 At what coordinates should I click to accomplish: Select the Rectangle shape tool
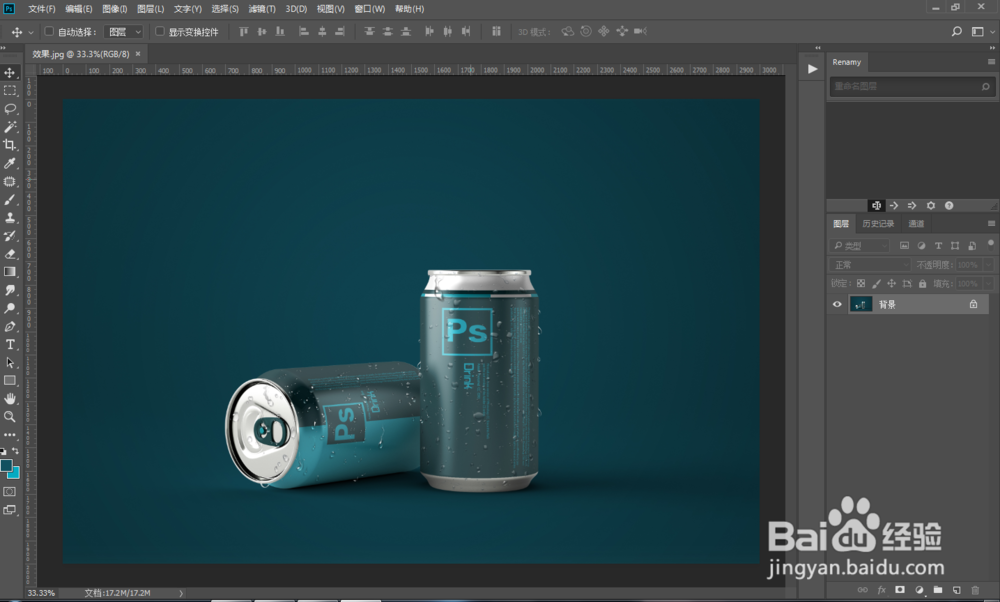coord(10,381)
